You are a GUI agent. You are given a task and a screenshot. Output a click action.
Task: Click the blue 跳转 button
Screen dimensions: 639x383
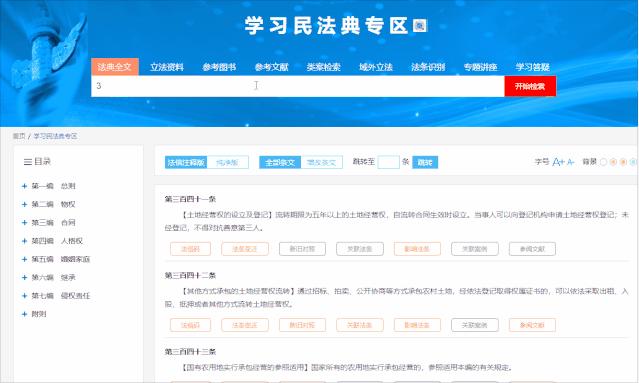click(x=425, y=162)
